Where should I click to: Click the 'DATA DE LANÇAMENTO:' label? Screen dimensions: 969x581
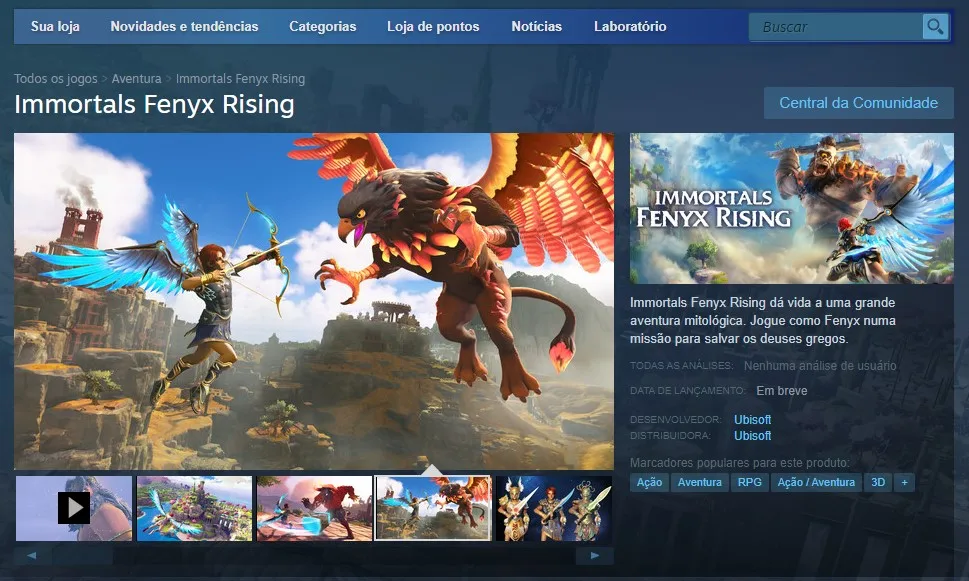688,391
